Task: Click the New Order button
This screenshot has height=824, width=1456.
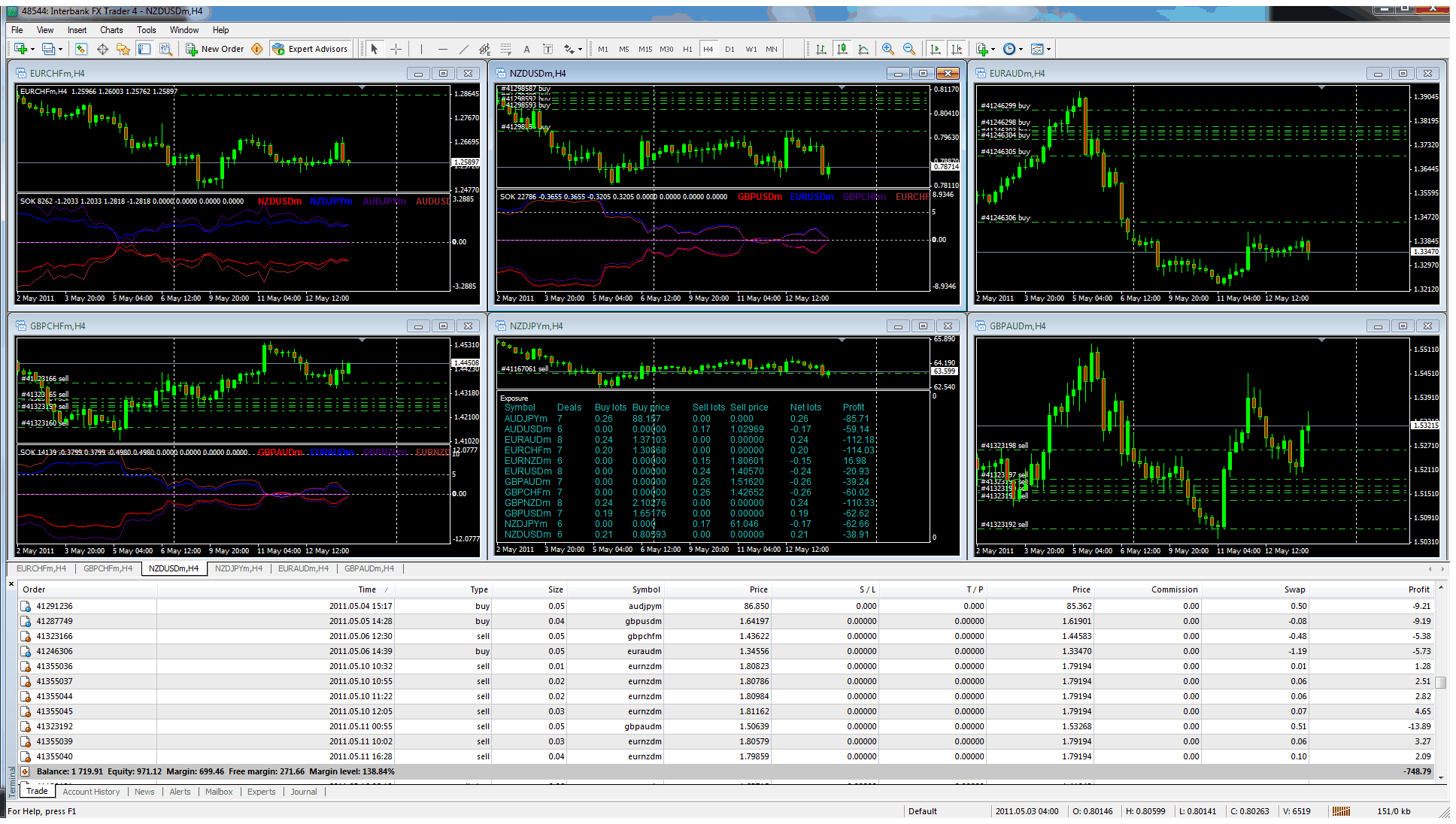Action: [x=215, y=49]
